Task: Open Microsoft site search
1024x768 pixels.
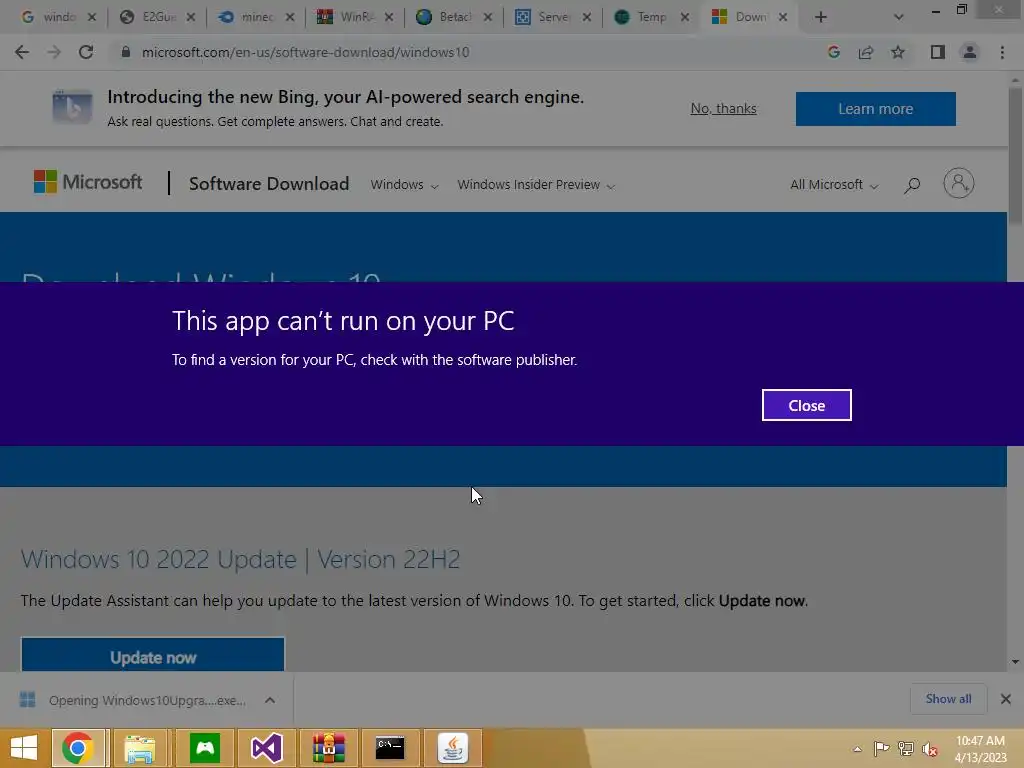Action: click(x=912, y=185)
